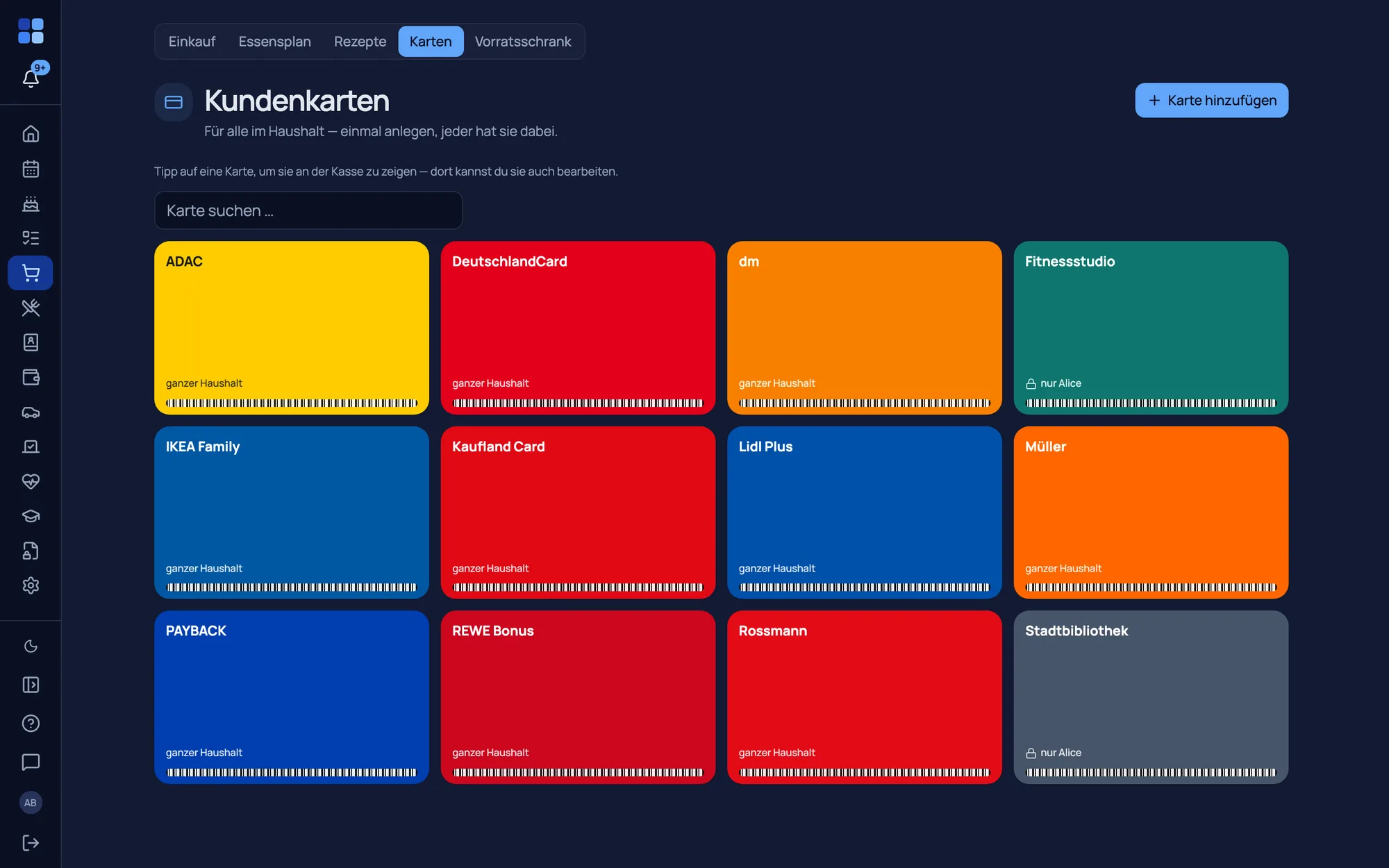The height and width of the screenshot is (868, 1389).
Task: Open the birthday cake icon
Action: pos(31,203)
